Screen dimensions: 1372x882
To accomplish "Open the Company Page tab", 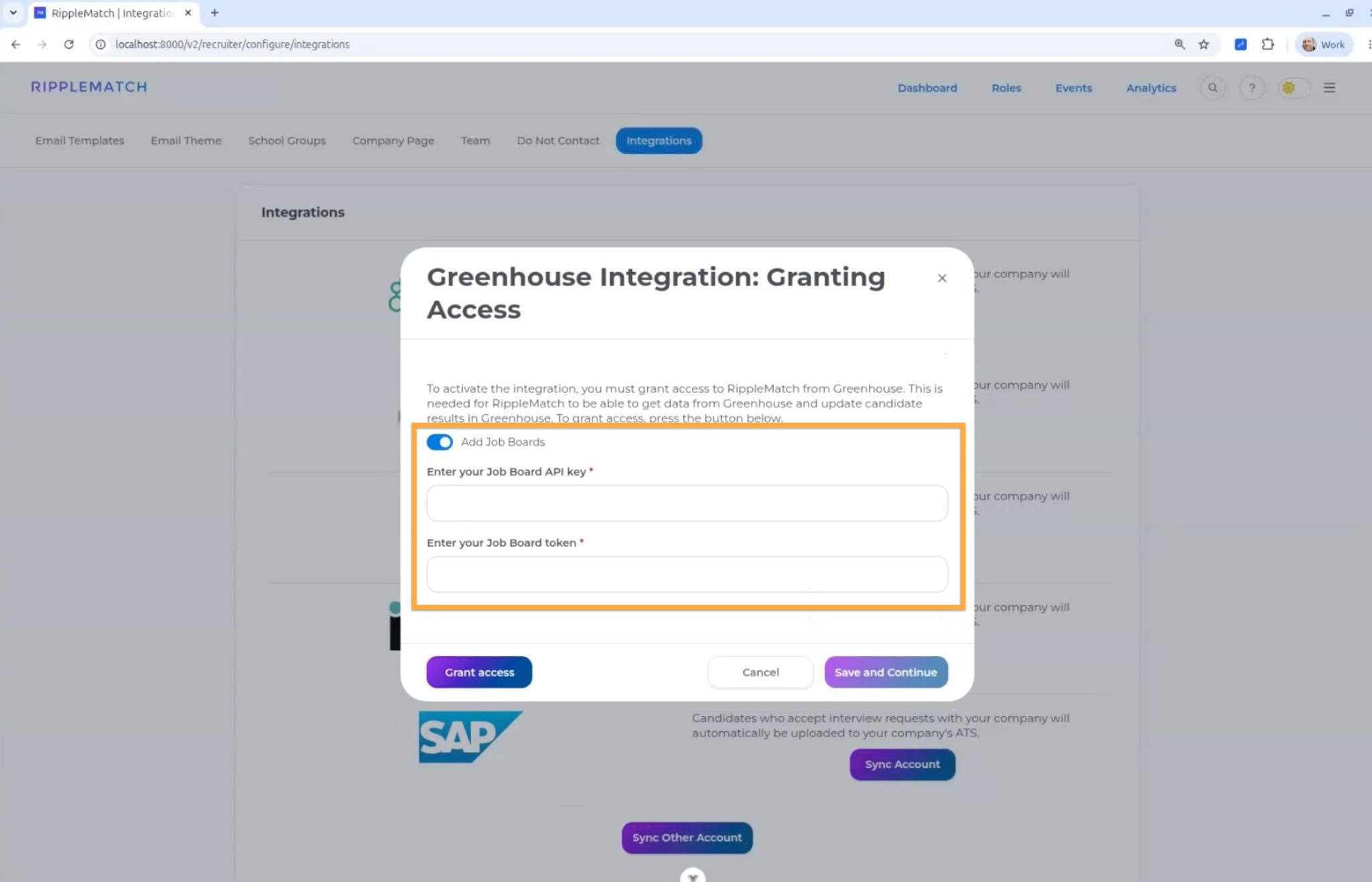I will (393, 141).
